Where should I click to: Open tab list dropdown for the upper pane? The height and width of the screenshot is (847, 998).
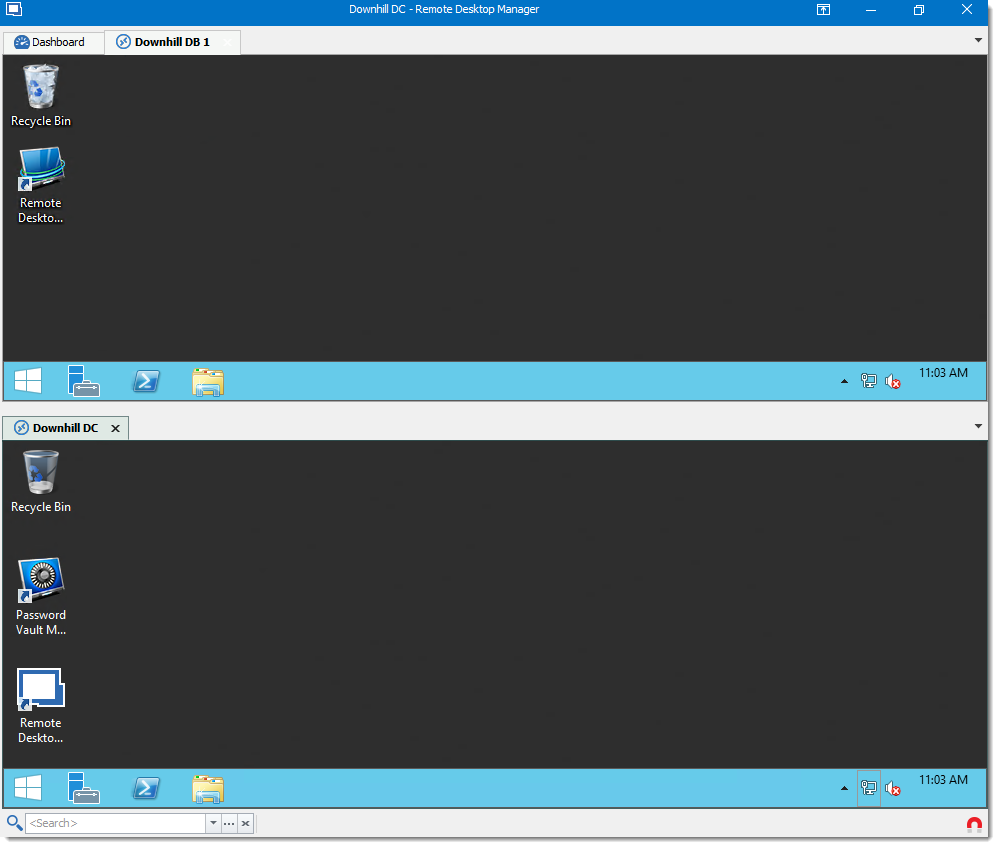coord(978,40)
